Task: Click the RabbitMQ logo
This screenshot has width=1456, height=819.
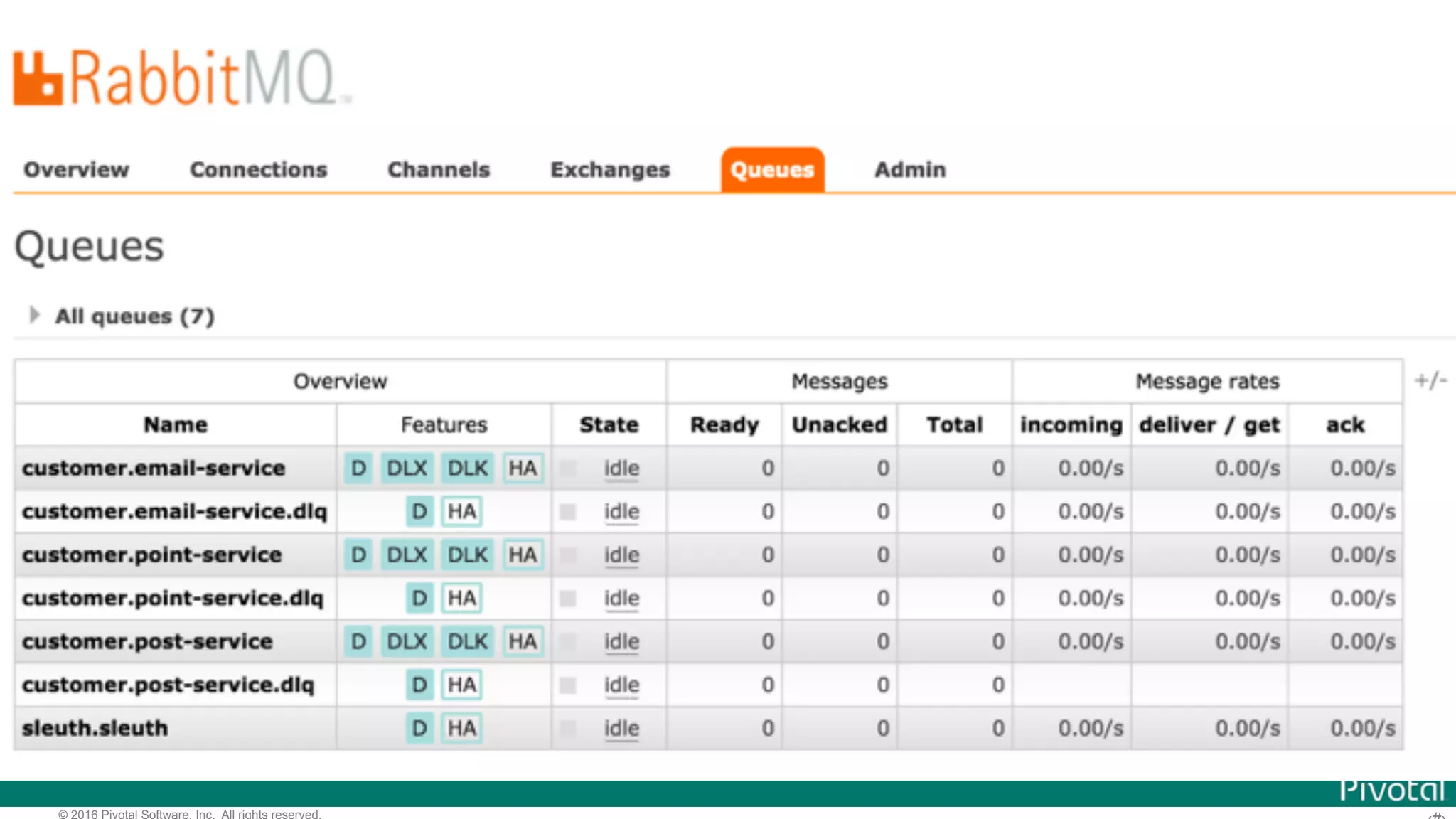Action: pyautogui.click(x=178, y=78)
